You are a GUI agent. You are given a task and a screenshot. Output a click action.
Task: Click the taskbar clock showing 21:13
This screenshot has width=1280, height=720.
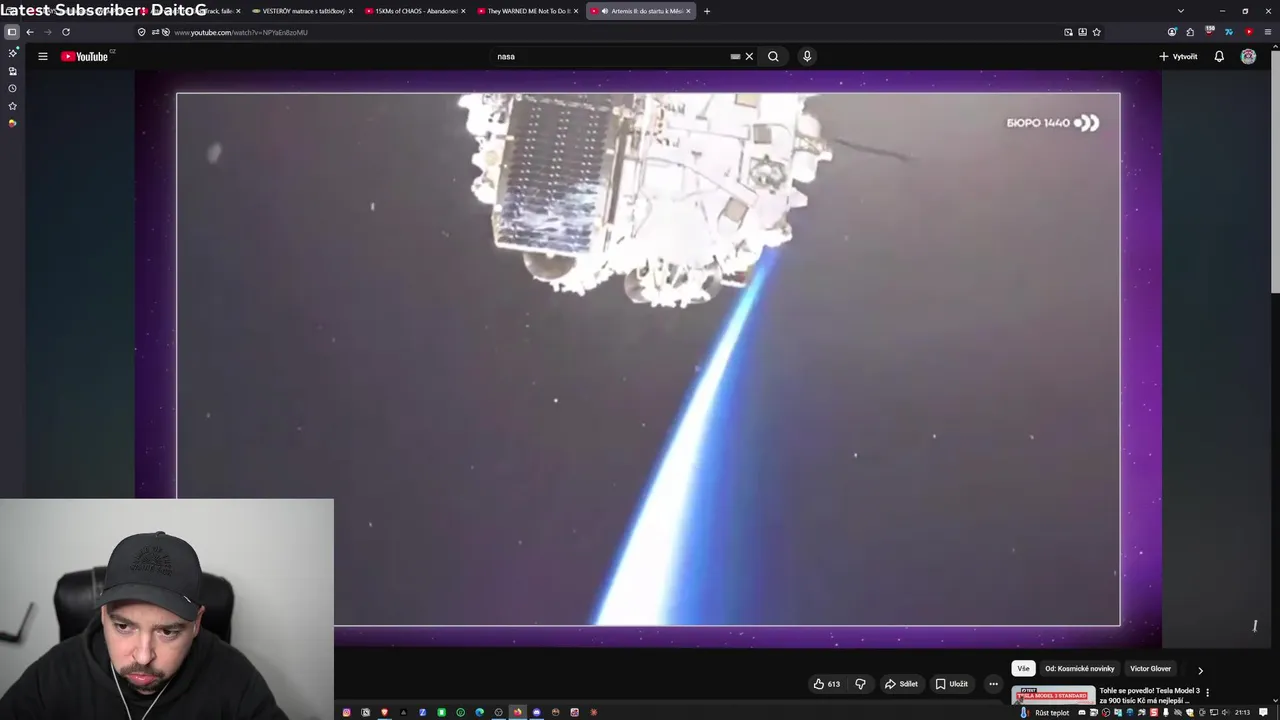click(x=1242, y=712)
